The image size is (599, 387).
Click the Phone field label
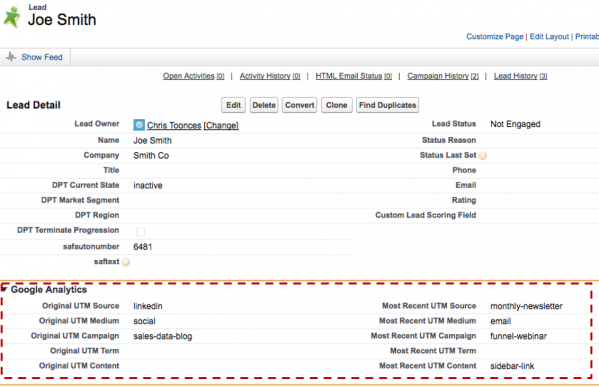tap(464, 170)
